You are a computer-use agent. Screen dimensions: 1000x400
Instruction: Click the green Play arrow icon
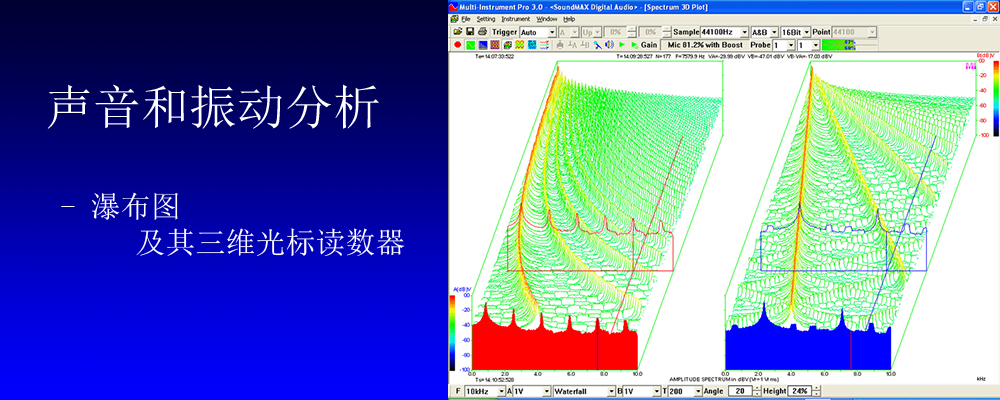pos(622,45)
